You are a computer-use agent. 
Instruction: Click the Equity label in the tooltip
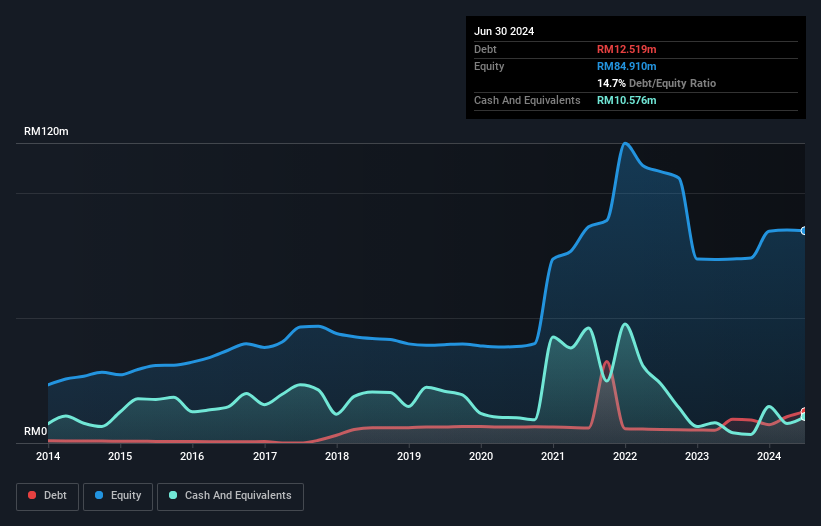[x=489, y=66]
